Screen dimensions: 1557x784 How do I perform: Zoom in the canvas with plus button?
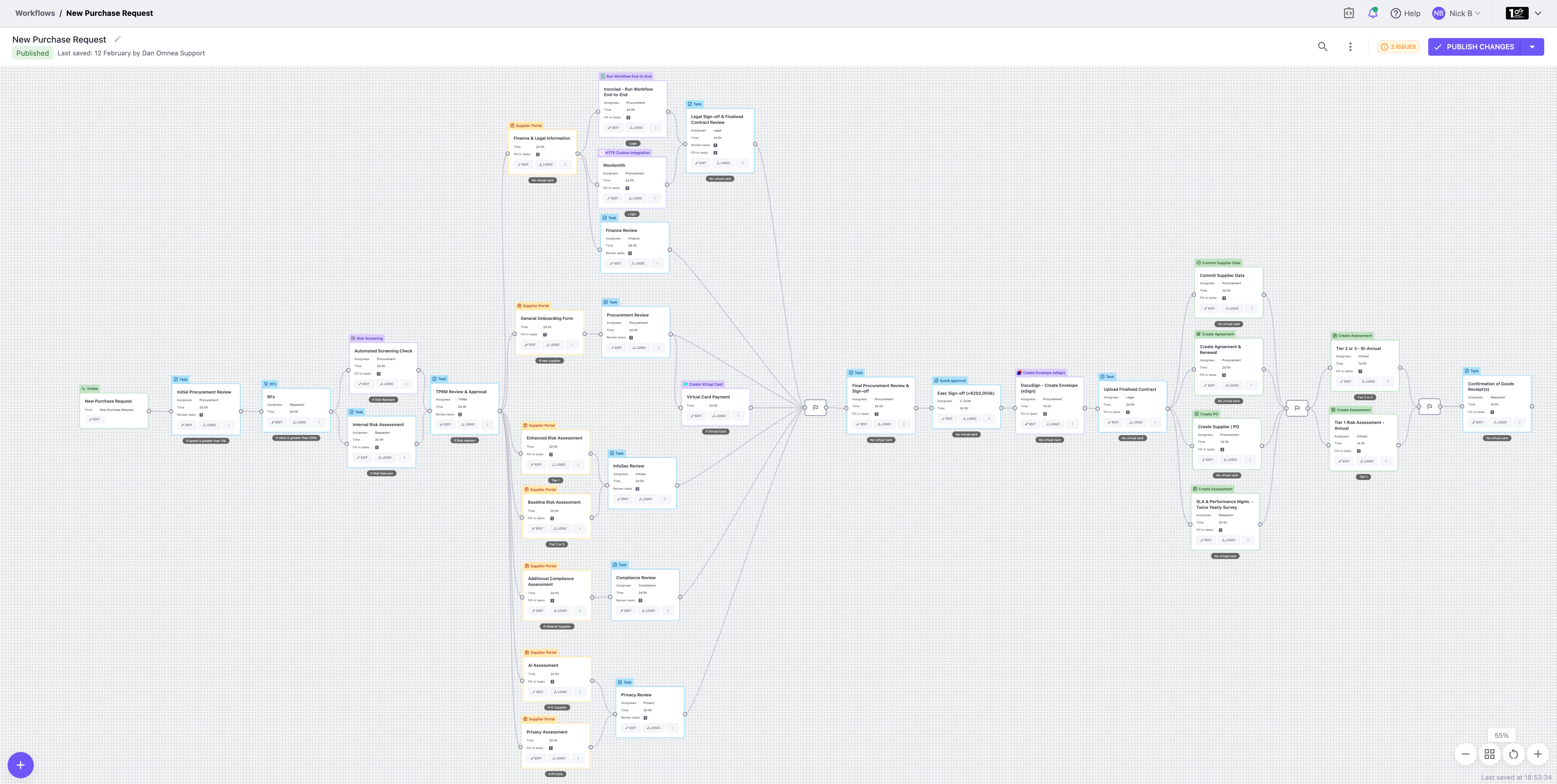(x=1538, y=754)
